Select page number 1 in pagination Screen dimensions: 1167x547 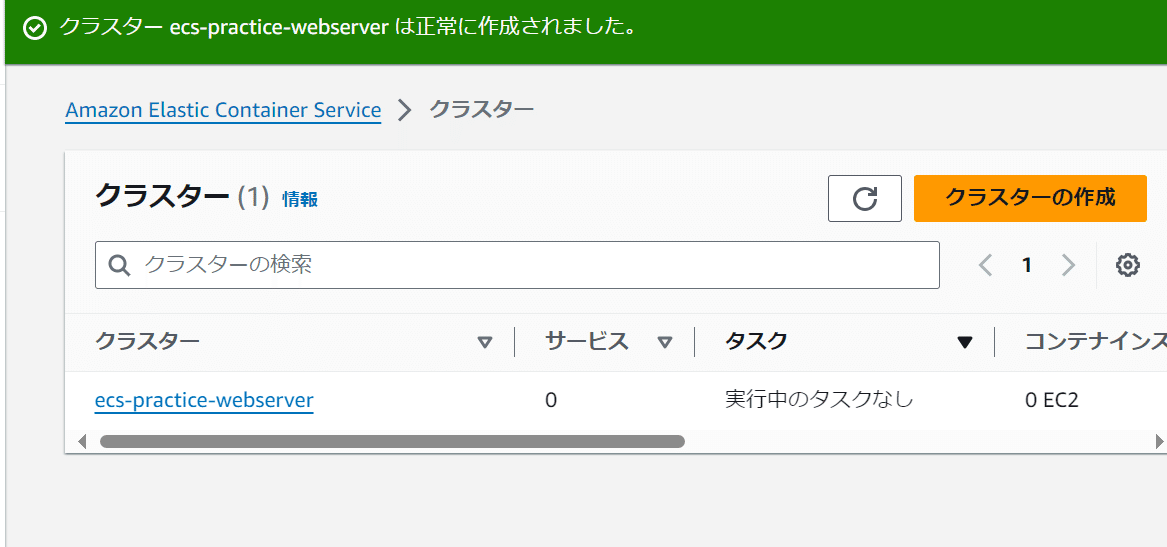tap(1026, 265)
